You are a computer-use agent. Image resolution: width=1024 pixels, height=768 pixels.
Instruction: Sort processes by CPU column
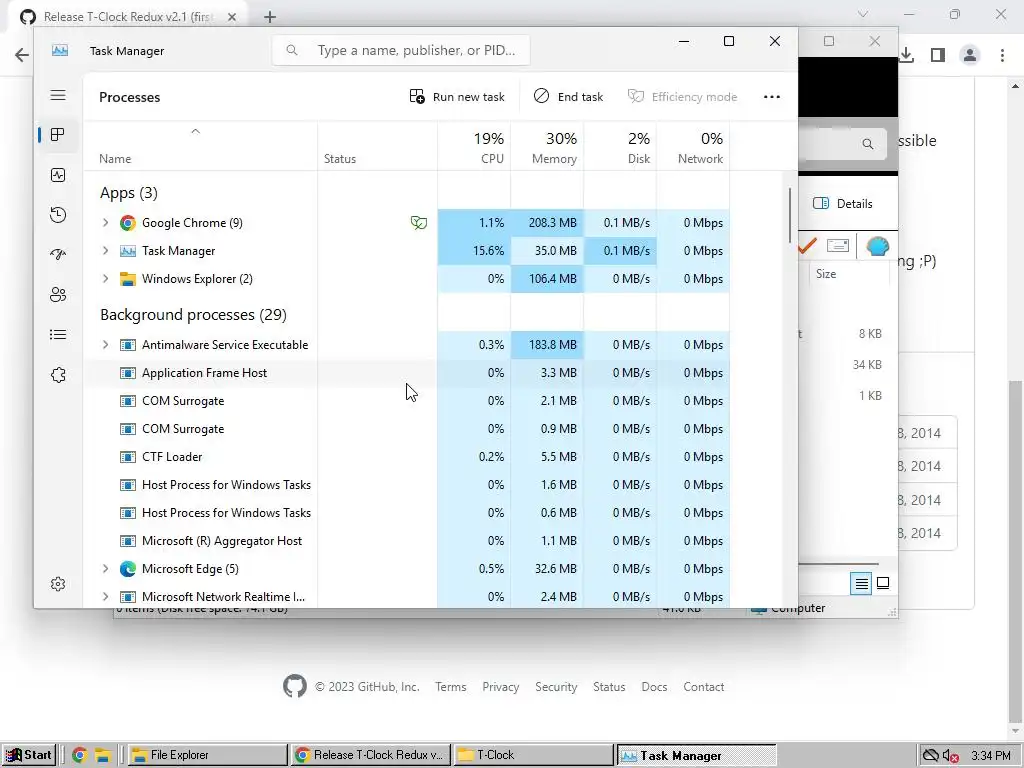pyautogui.click(x=474, y=146)
